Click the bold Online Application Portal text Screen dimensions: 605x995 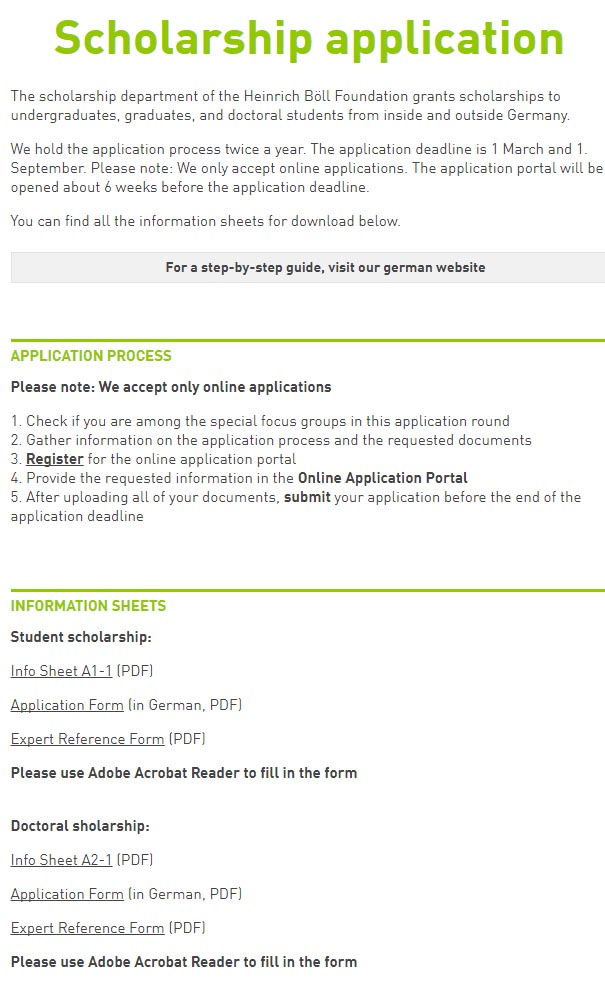[383, 478]
